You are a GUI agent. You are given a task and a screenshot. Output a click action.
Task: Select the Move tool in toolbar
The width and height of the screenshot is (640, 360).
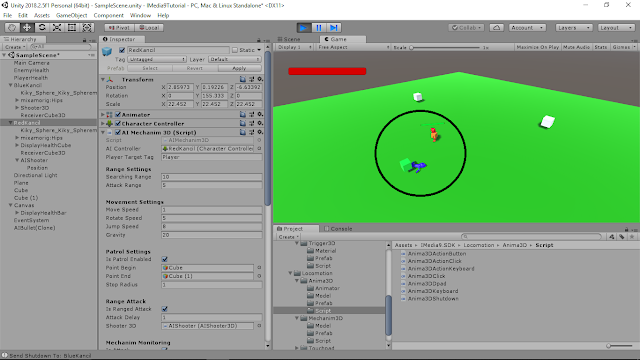click(x=27, y=27)
